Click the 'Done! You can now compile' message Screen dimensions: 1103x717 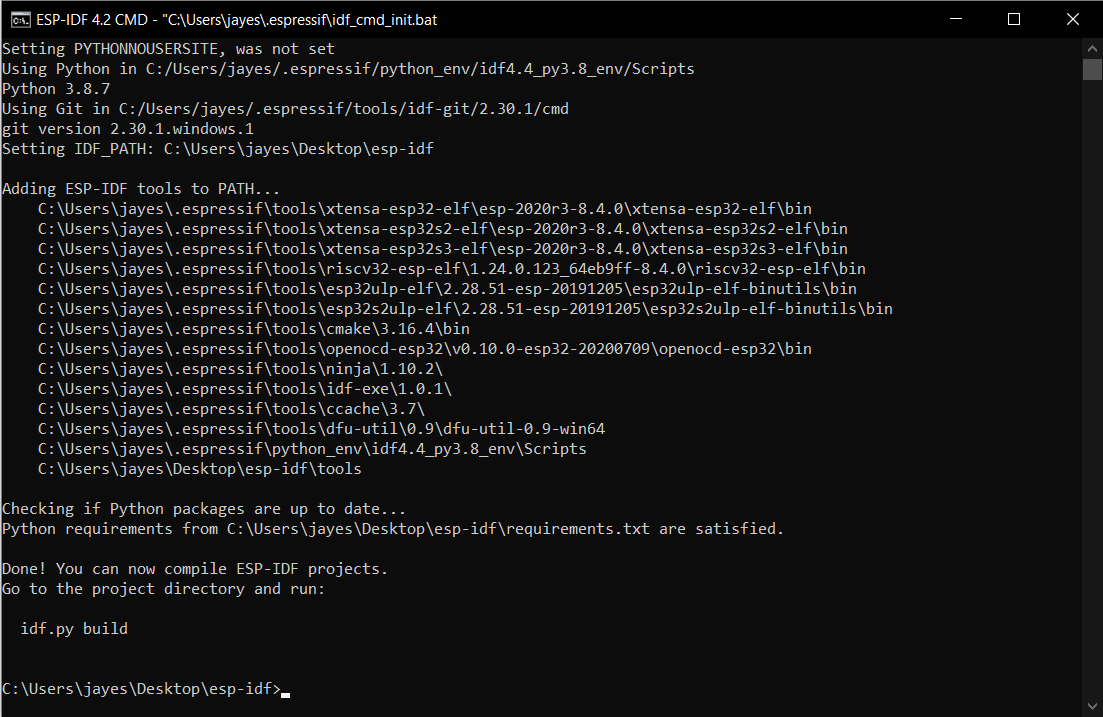(195, 569)
